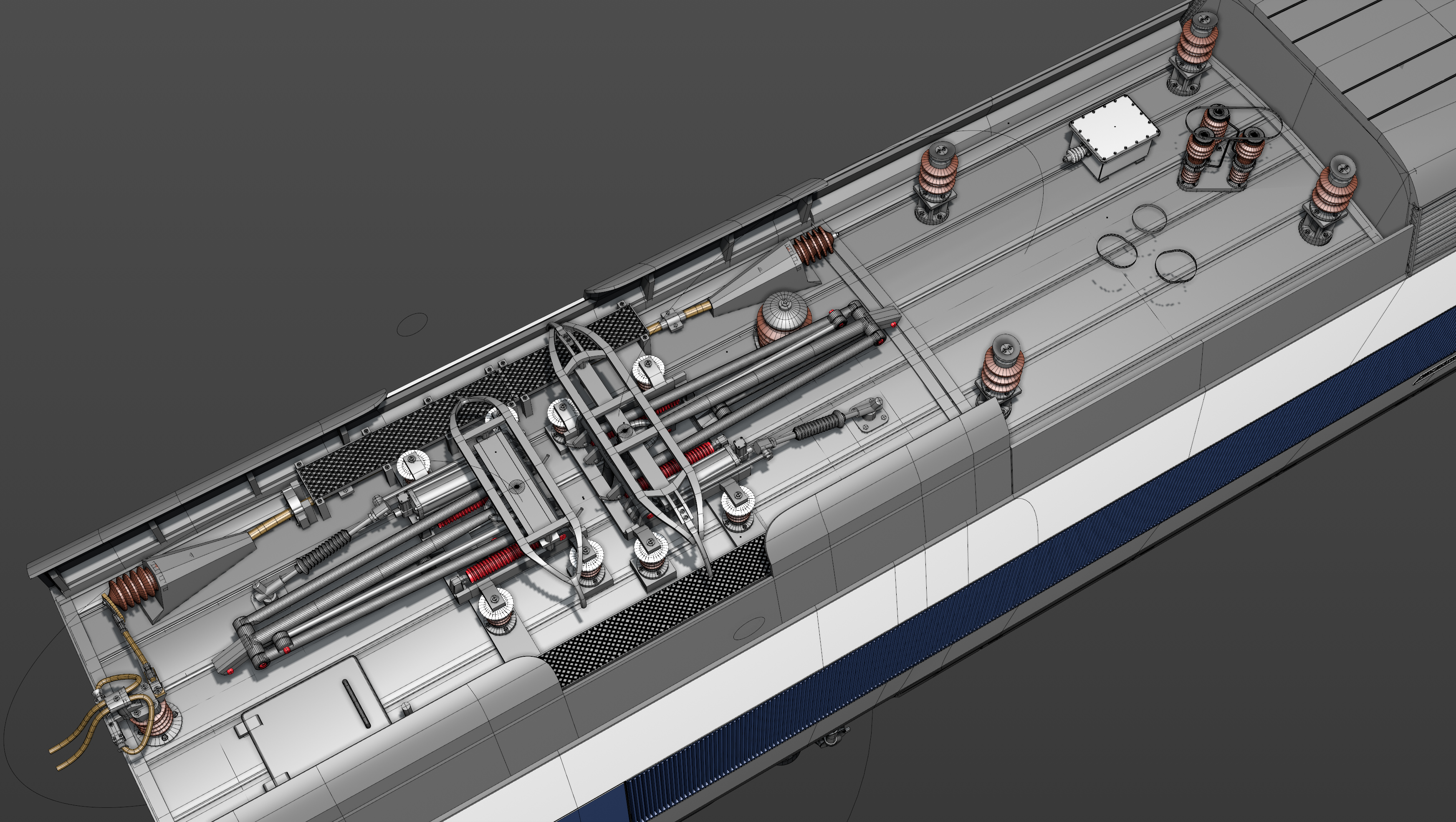The image size is (1456, 822).
Task: Click the small ellipse outline on the dark background
Action: pyautogui.click(x=412, y=324)
